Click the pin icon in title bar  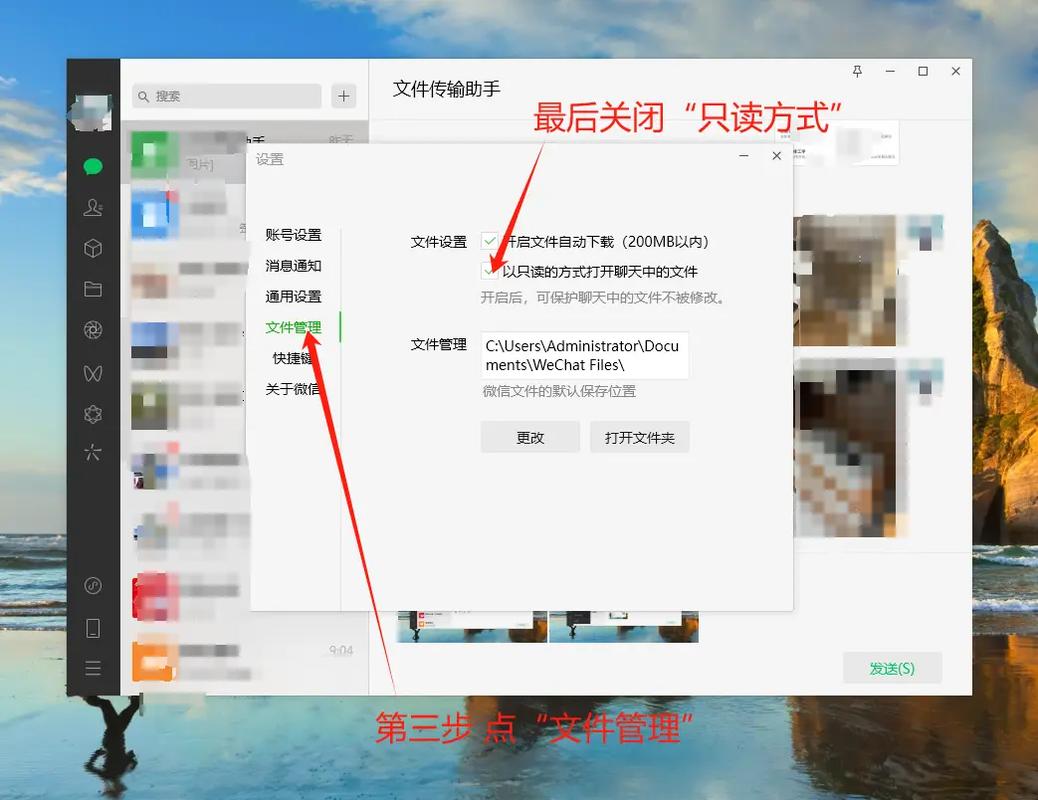(x=857, y=71)
